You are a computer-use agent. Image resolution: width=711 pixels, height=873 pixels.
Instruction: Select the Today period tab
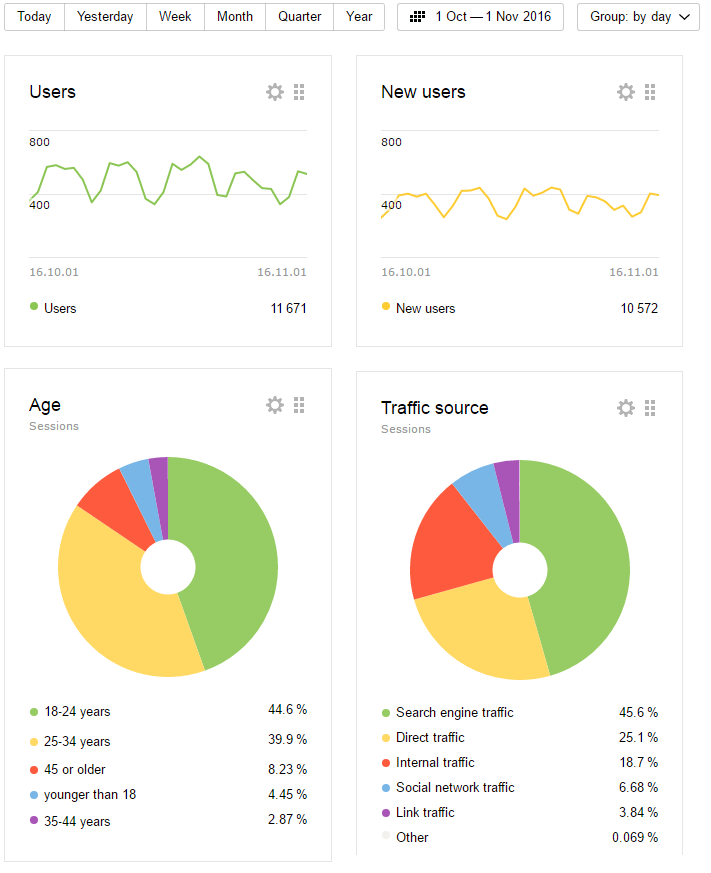[34, 17]
